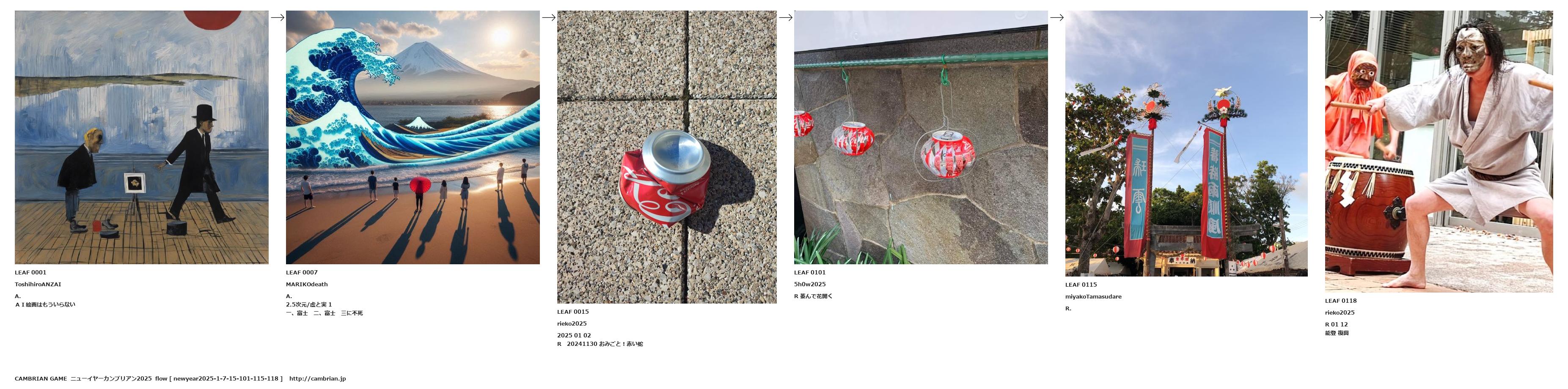Click the LEAF 0015 label
Viewport: 1568px width, 389px height.
click(573, 312)
